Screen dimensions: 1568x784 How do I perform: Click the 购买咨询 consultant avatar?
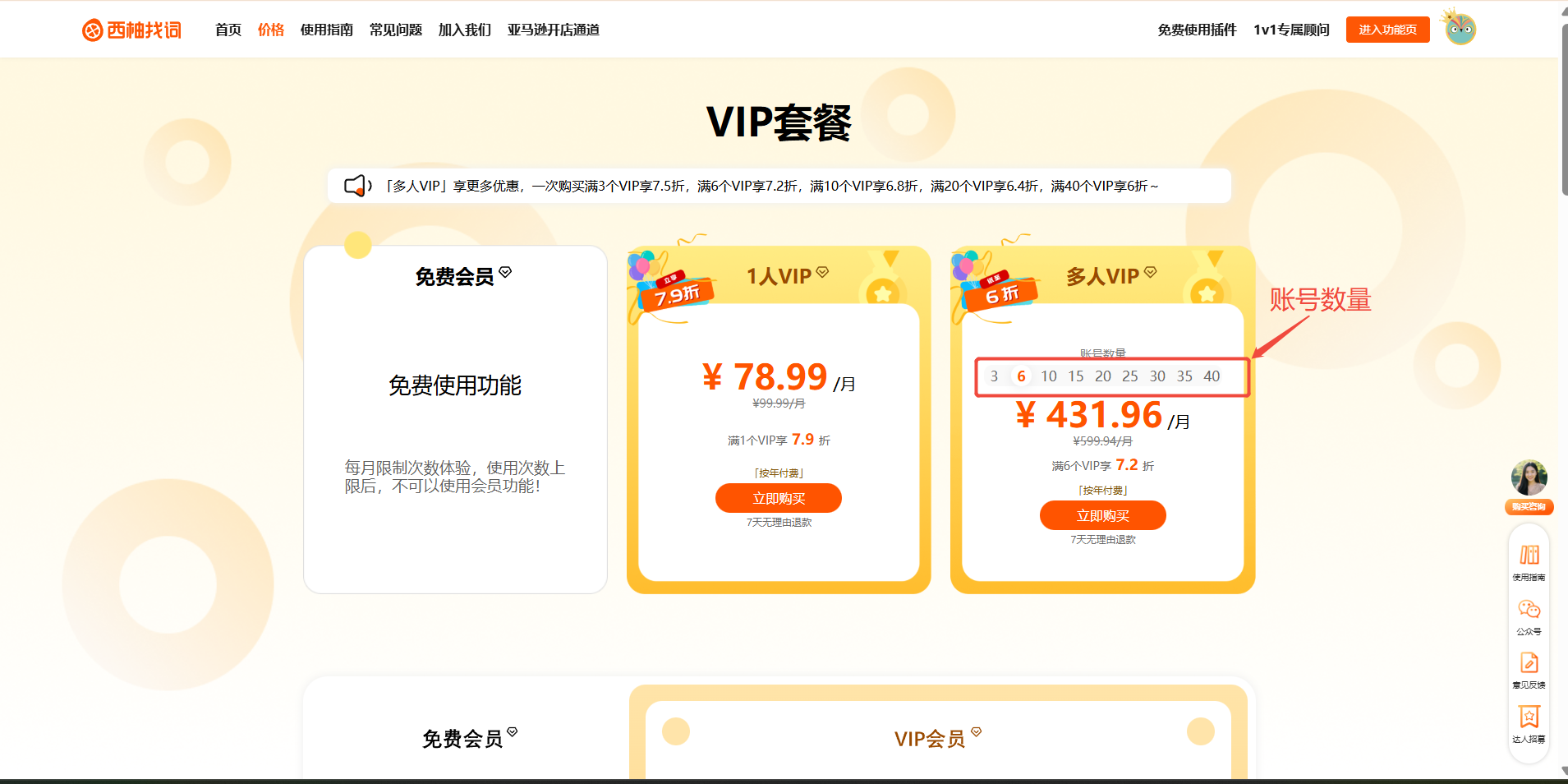tap(1529, 478)
